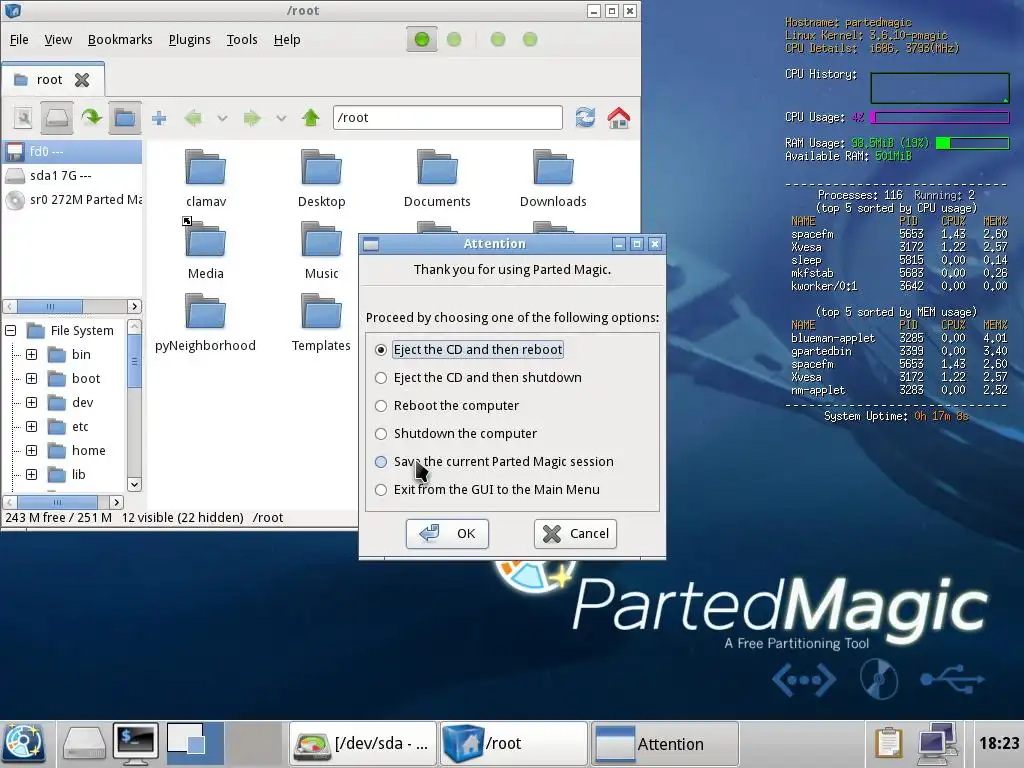
Task: Open the drive icon launcher in the taskbar
Action: [83, 743]
